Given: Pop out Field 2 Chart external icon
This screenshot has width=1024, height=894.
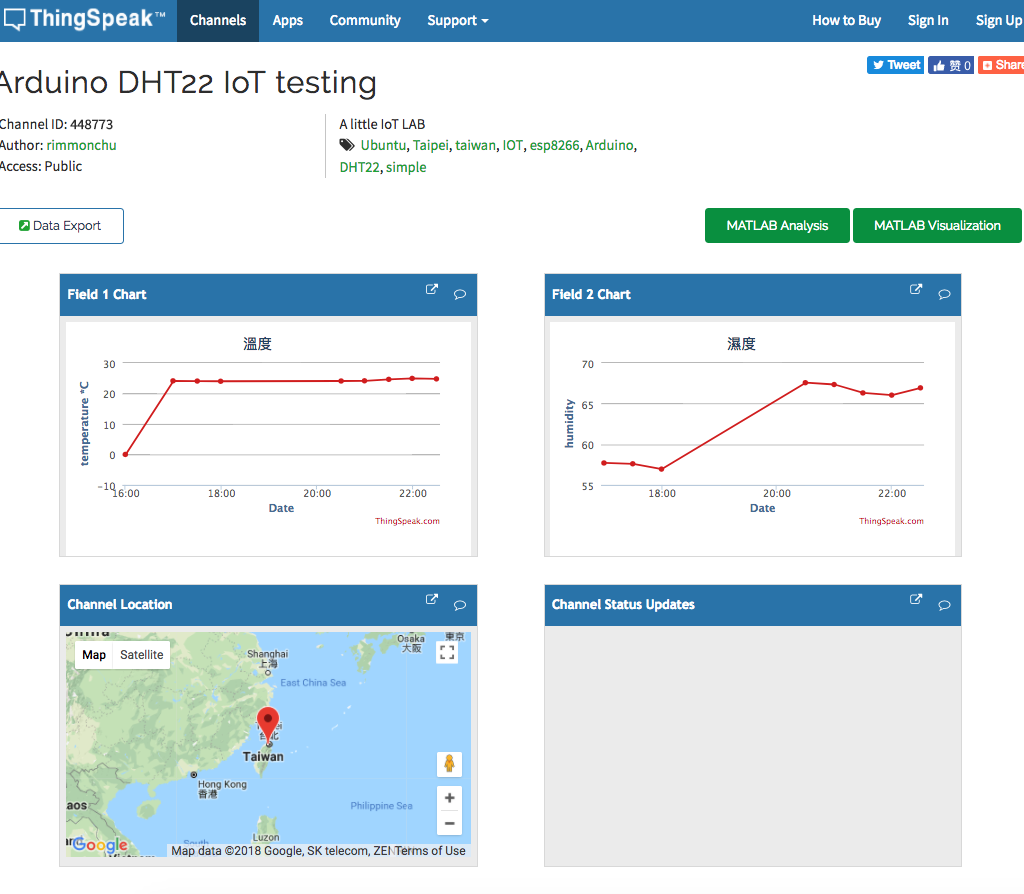Looking at the screenshot, I should 916,289.
